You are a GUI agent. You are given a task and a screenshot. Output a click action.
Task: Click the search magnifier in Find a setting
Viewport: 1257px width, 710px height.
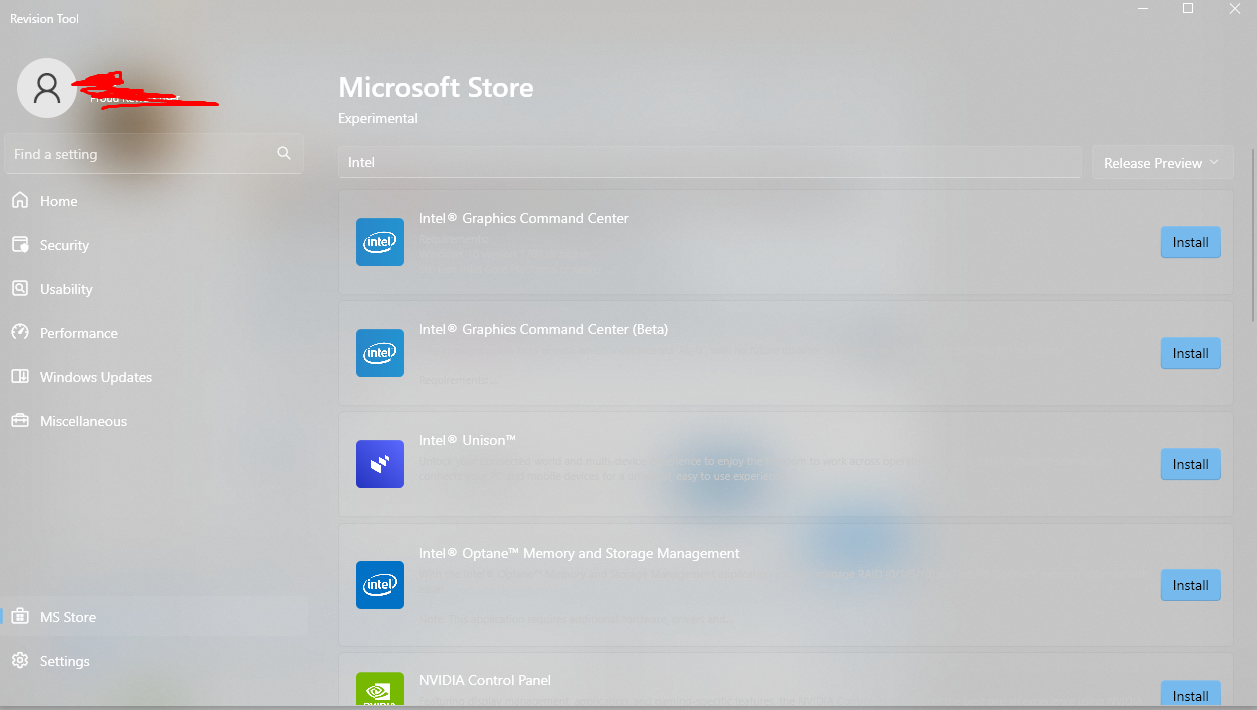point(284,153)
